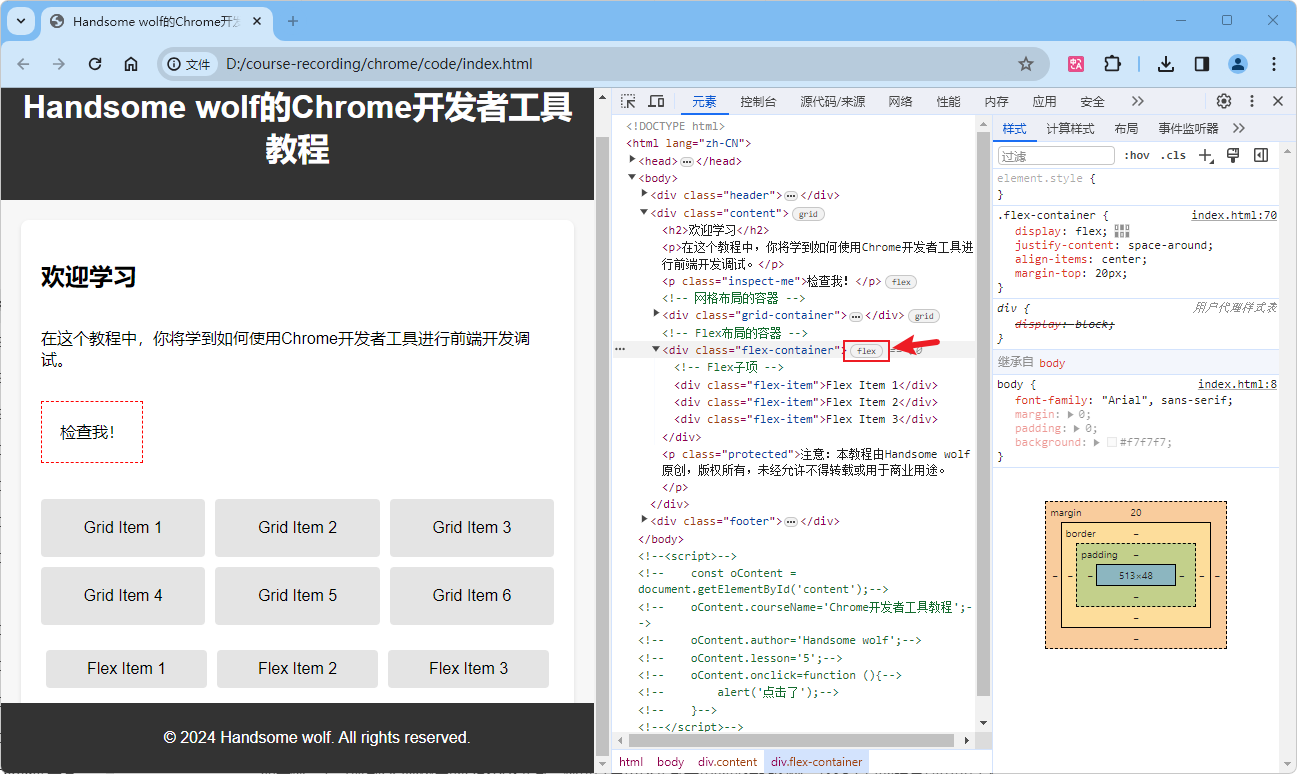Open the 事件监听器 sidebar tab
Viewport: 1297px width, 774px height.
point(1189,128)
